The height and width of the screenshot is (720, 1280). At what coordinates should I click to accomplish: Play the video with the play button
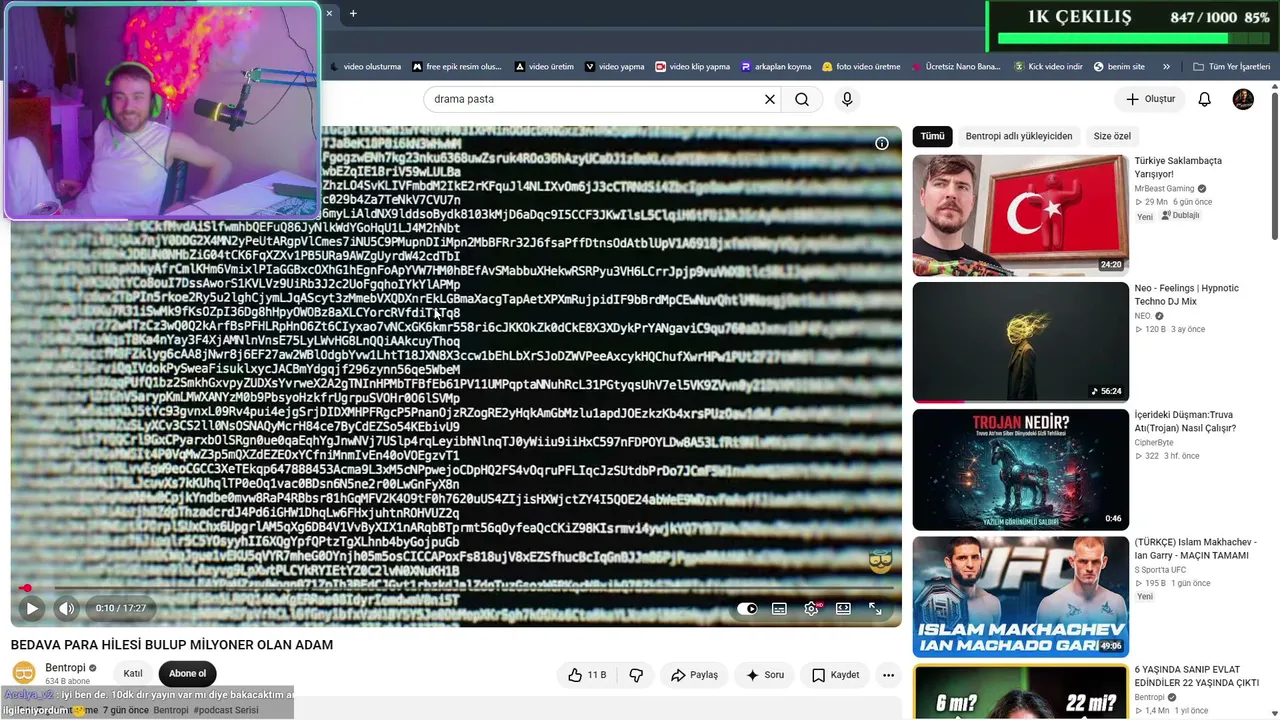[32, 608]
